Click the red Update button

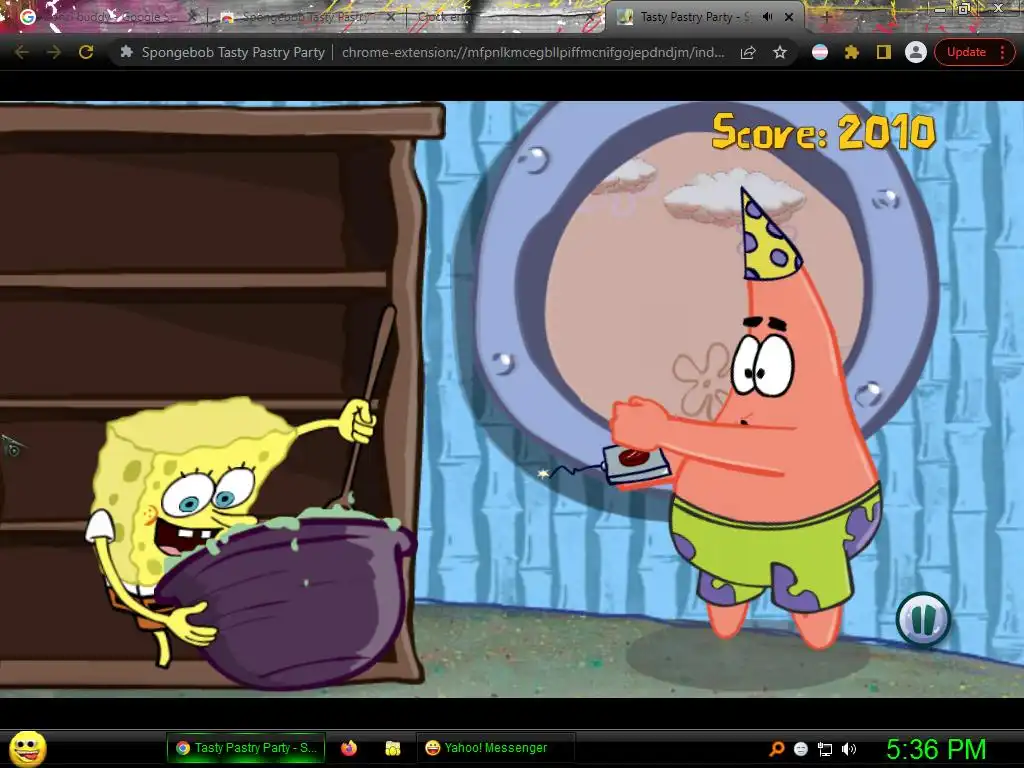pyautogui.click(x=966, y=52)
